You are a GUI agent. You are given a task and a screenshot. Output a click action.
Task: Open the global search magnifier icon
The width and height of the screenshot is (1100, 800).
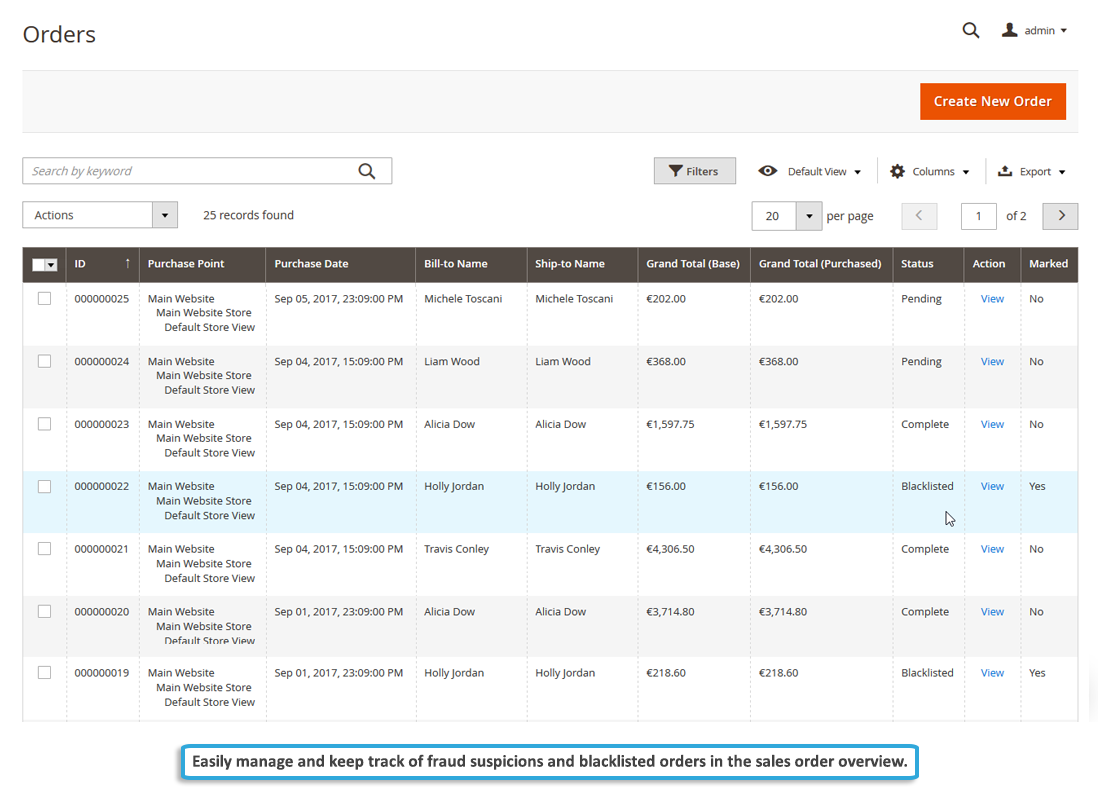click(970, 30)
